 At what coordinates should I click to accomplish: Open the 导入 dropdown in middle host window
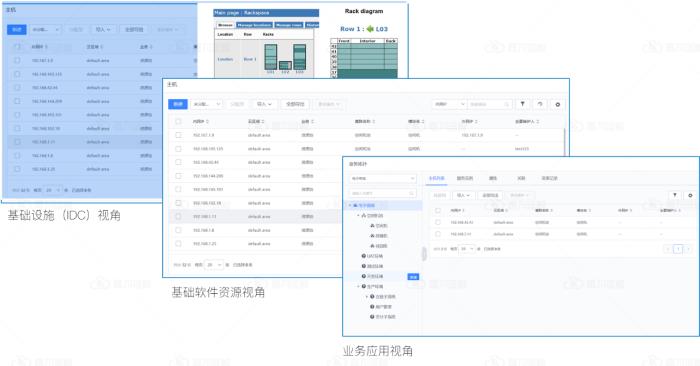click(x=265, y=104)
